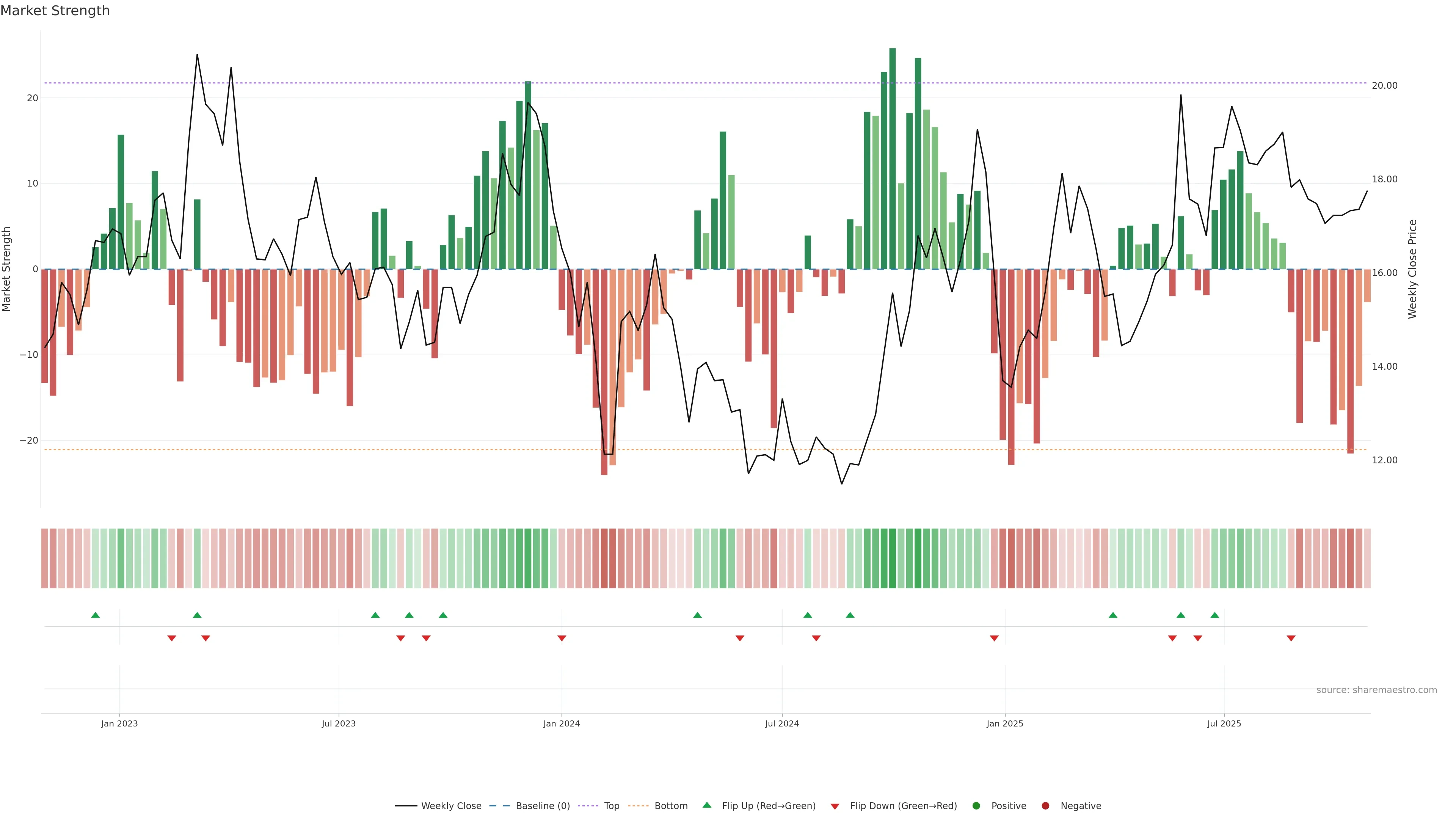The height and width of the screenshot is (819, 1456).
Task: Click green Flip Up legend triangle icon
Action: pyautogui.click(x=706, y=805)
